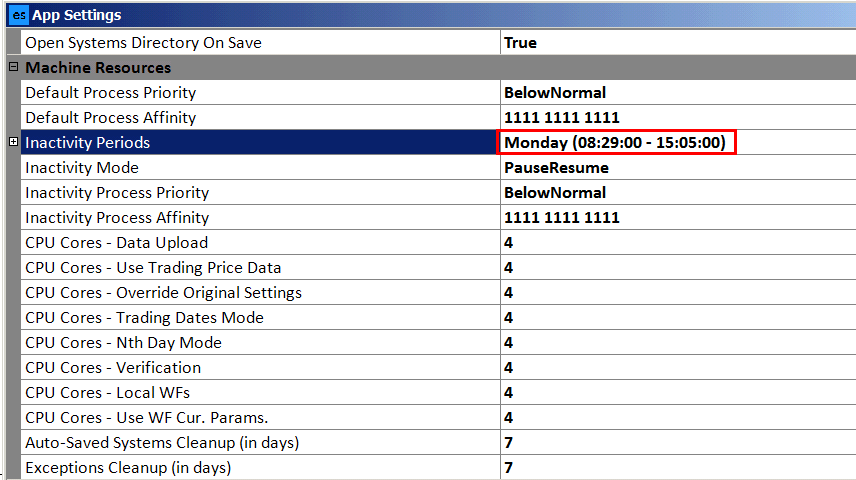Click the CPU Cores - Nth Day Mode value
The image size is (856, 480).
tap(509, 343)
